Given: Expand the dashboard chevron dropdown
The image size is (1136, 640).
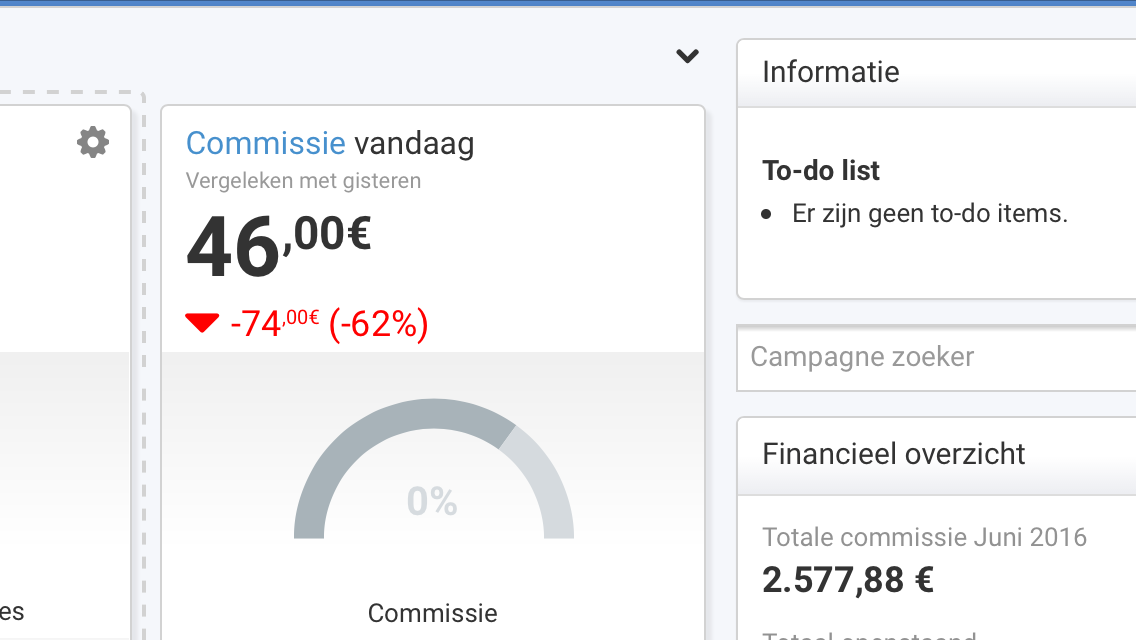Looking at the screenshot, I should click(687, 56).
